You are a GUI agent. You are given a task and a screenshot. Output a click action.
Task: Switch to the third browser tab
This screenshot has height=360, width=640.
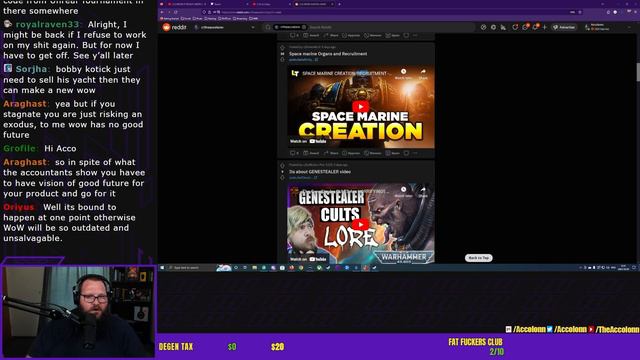pos(271,4)
